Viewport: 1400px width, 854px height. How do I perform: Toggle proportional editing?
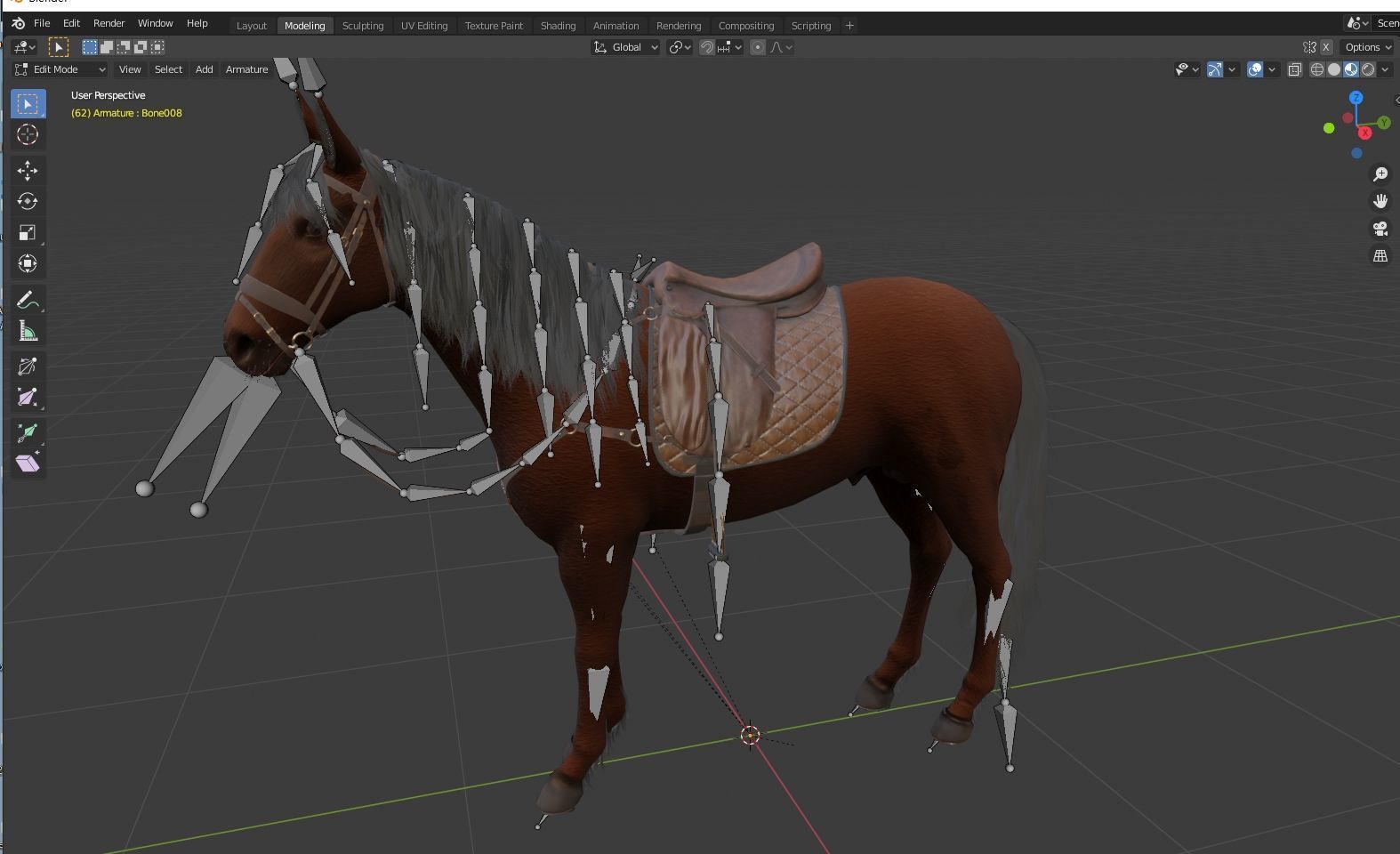758,47
